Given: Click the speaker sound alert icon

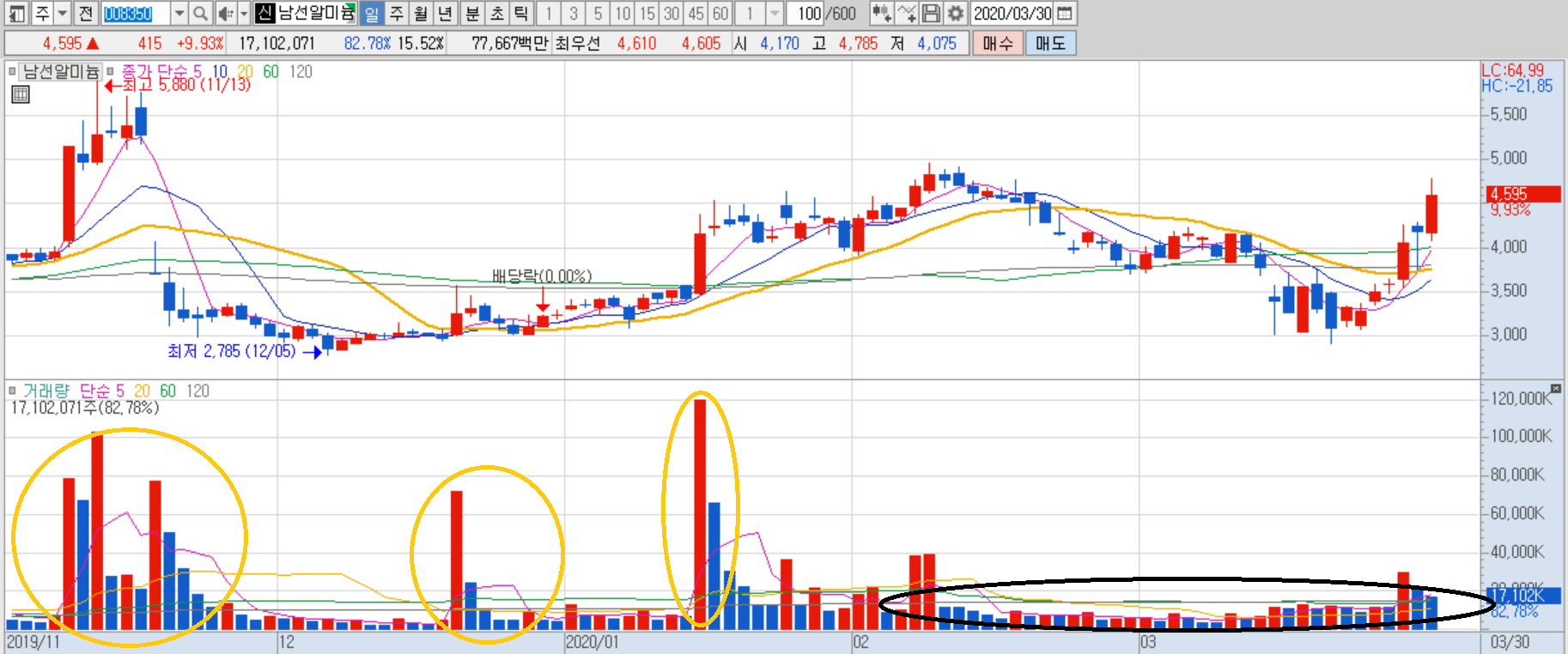Looking at the screenshot, I should [x=225, y=13].
